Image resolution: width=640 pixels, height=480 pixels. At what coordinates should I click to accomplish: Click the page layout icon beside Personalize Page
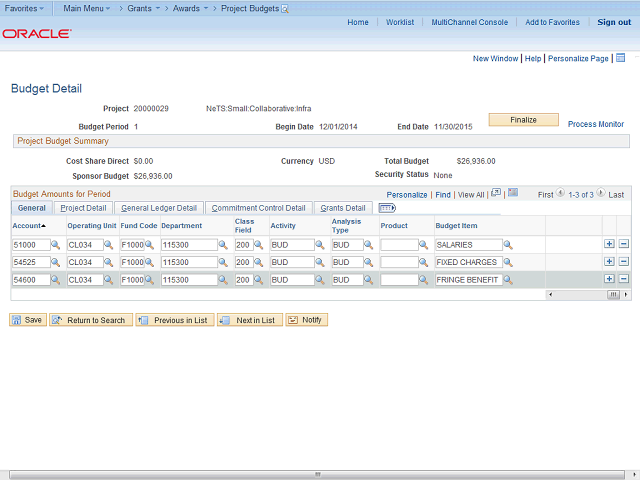[620, 58]
